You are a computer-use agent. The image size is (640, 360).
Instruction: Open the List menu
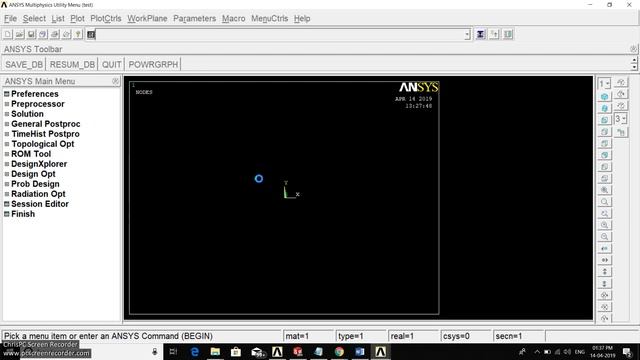click(x=58, y=18)
